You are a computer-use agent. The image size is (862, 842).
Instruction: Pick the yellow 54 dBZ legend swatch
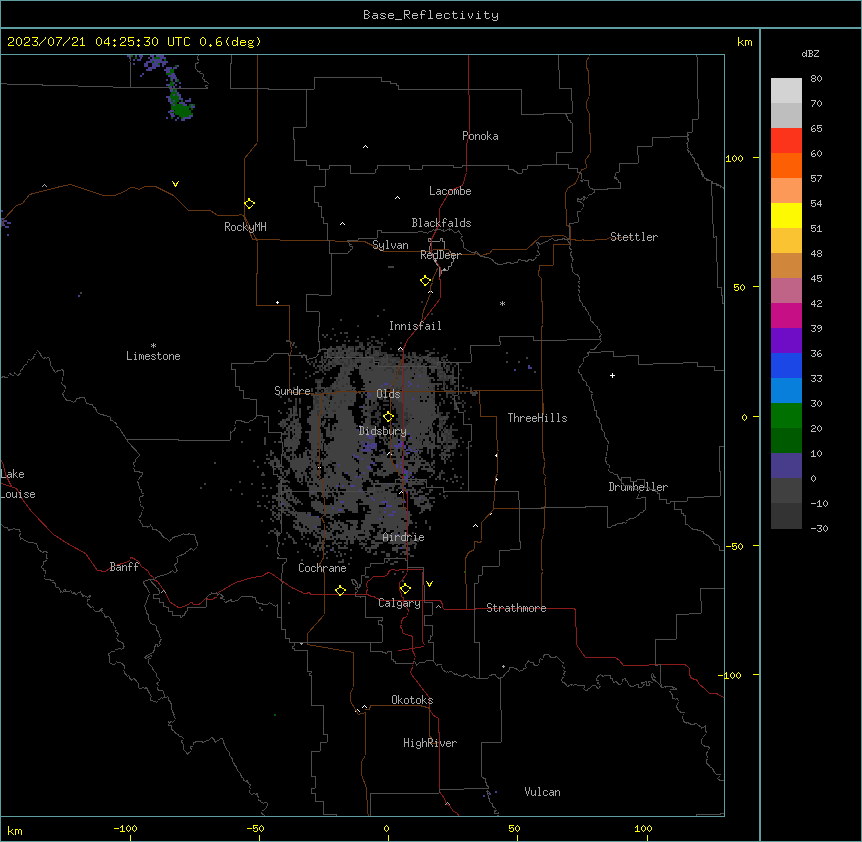click(786, 215)
